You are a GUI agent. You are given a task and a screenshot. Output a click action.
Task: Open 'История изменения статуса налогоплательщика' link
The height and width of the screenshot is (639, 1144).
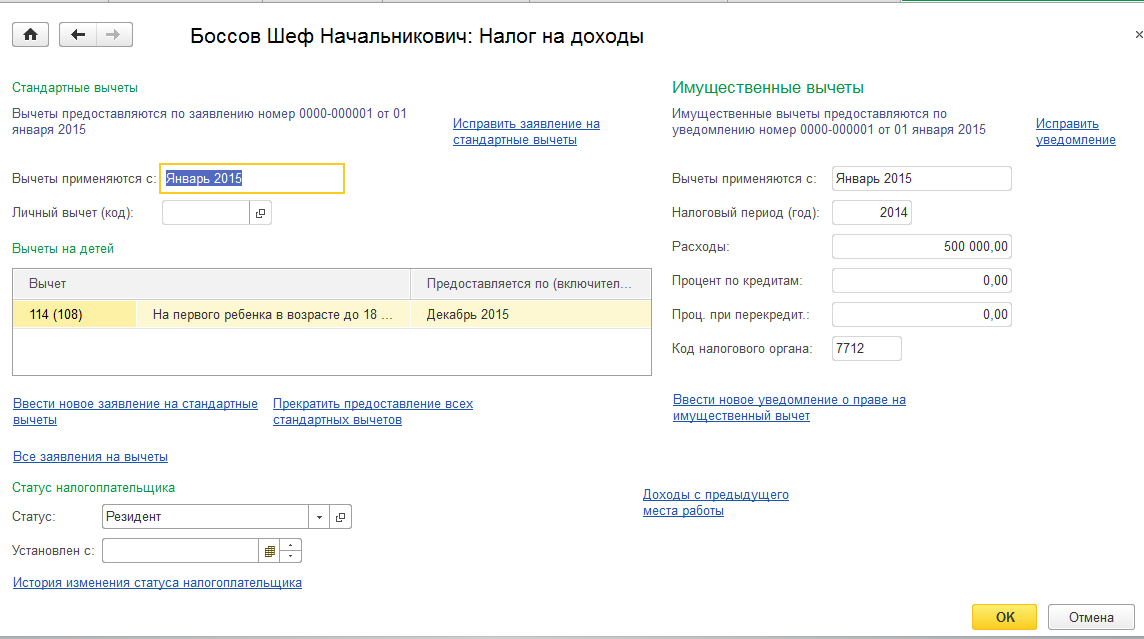(x=157, y=583)
